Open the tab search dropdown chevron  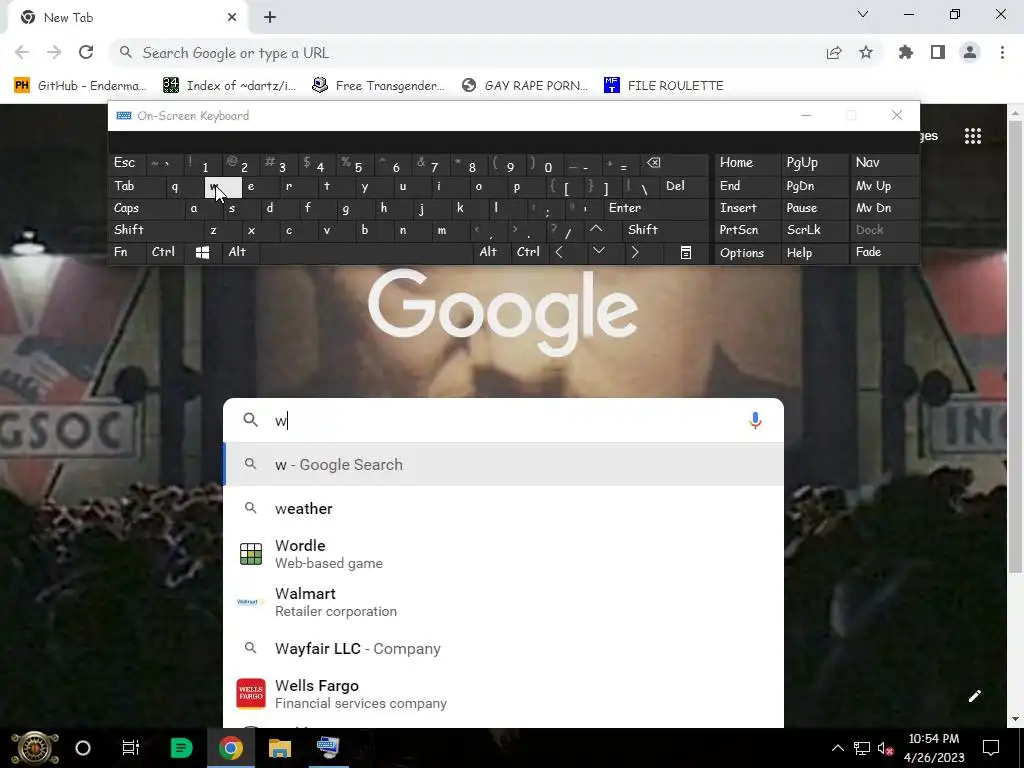tap(863, 14)
